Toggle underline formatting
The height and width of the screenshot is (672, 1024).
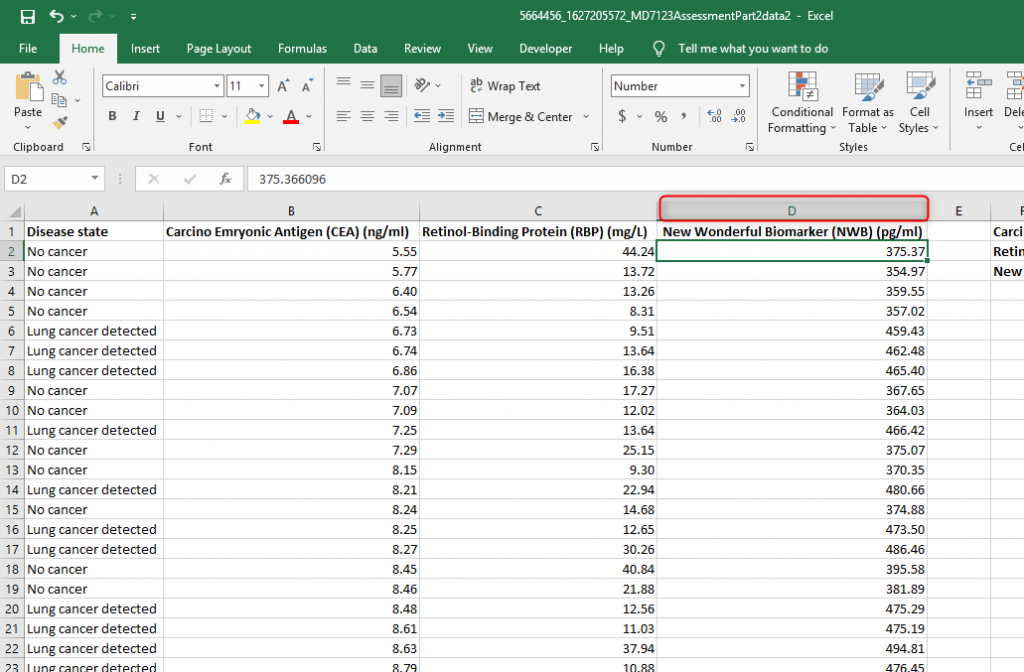[158, 116]
